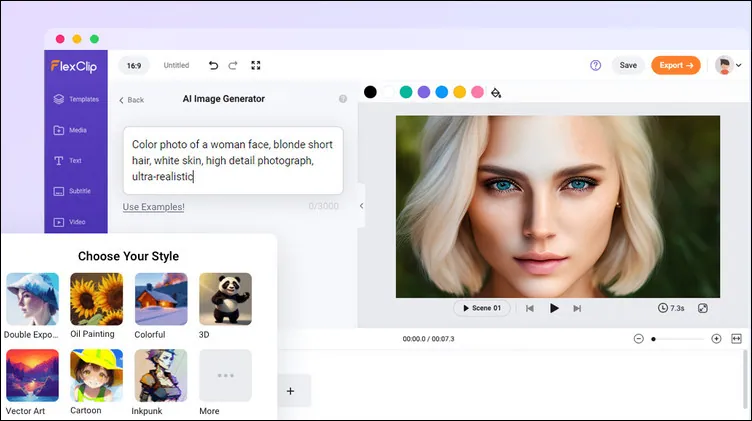Zoom in the timeline with plus
Screen dimensions: 752x421
(x=716, y=339)
